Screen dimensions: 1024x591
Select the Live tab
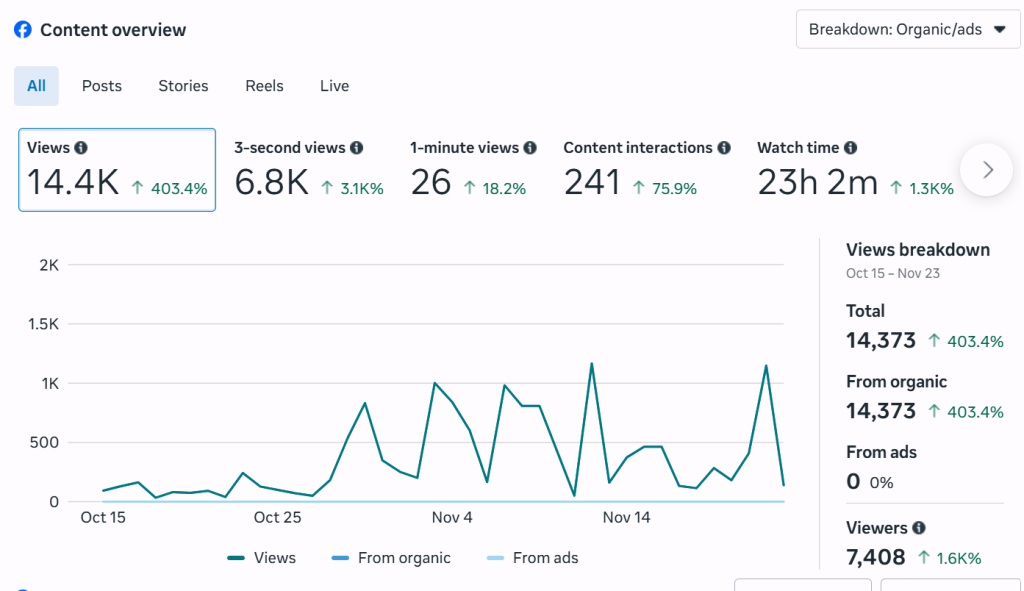[334, 86]
